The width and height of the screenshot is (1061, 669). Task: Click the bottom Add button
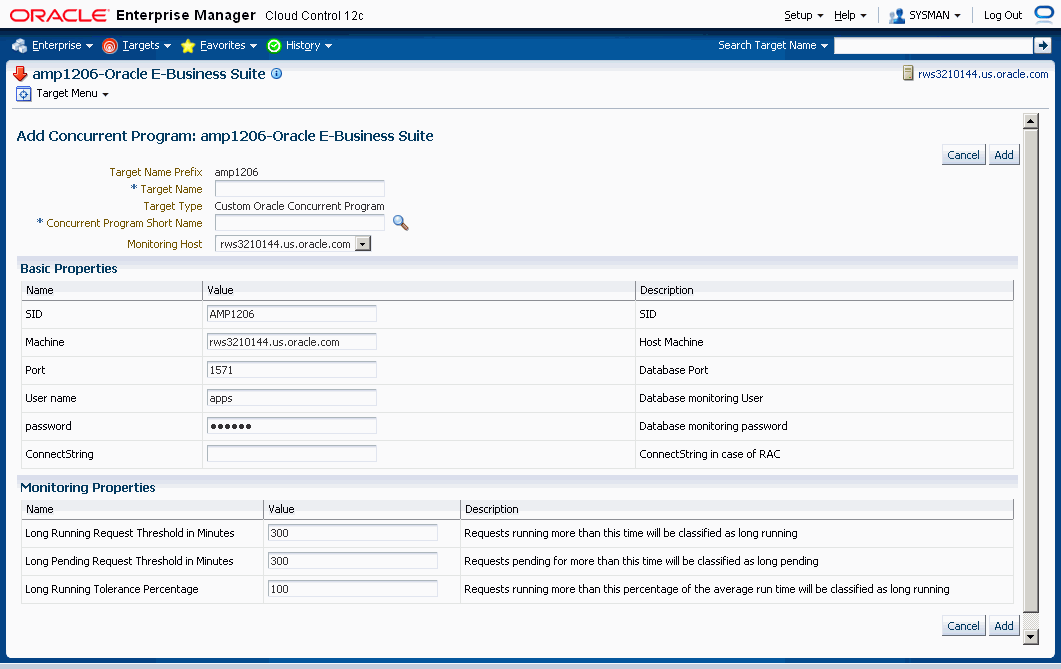pos(1003,626)
